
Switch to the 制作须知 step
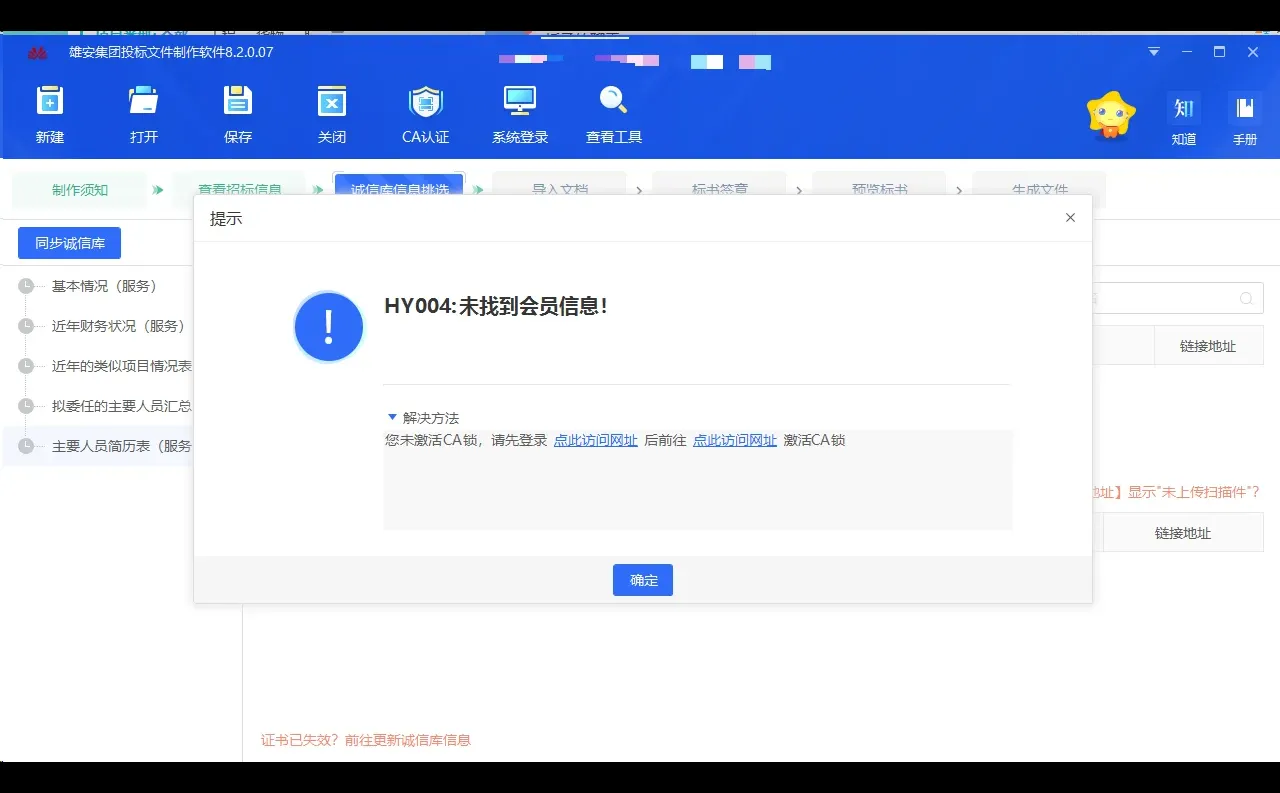(79, 189)
